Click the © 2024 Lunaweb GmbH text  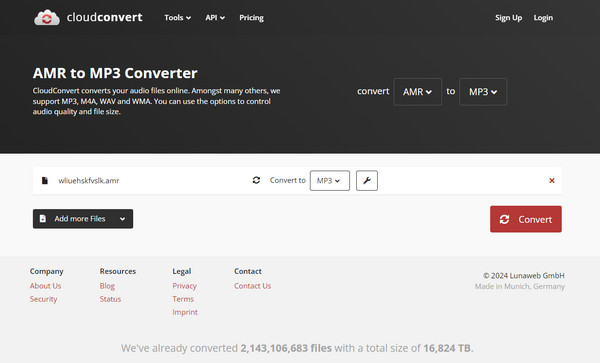click(x=523, y=275)
